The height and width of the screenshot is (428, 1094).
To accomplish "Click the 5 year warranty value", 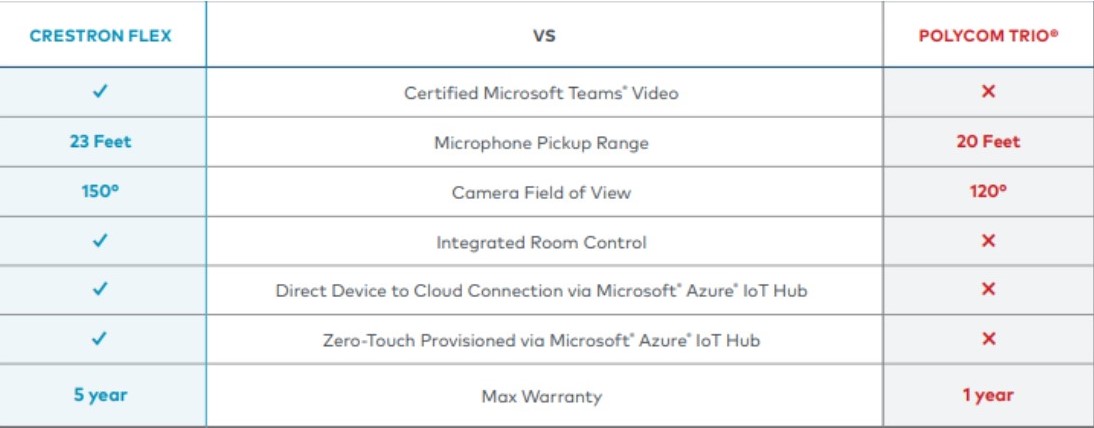I will point(100,395).
